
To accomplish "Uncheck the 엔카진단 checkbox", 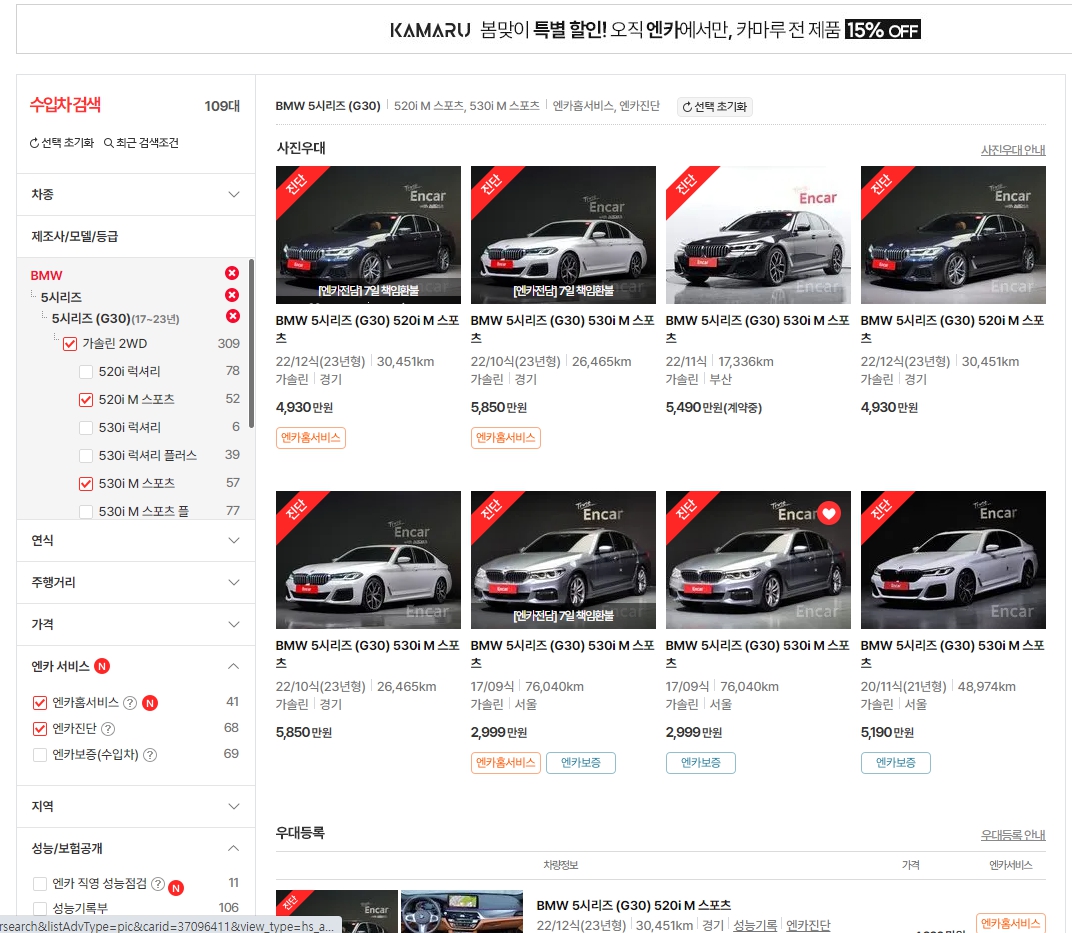I will pos(40,729).
